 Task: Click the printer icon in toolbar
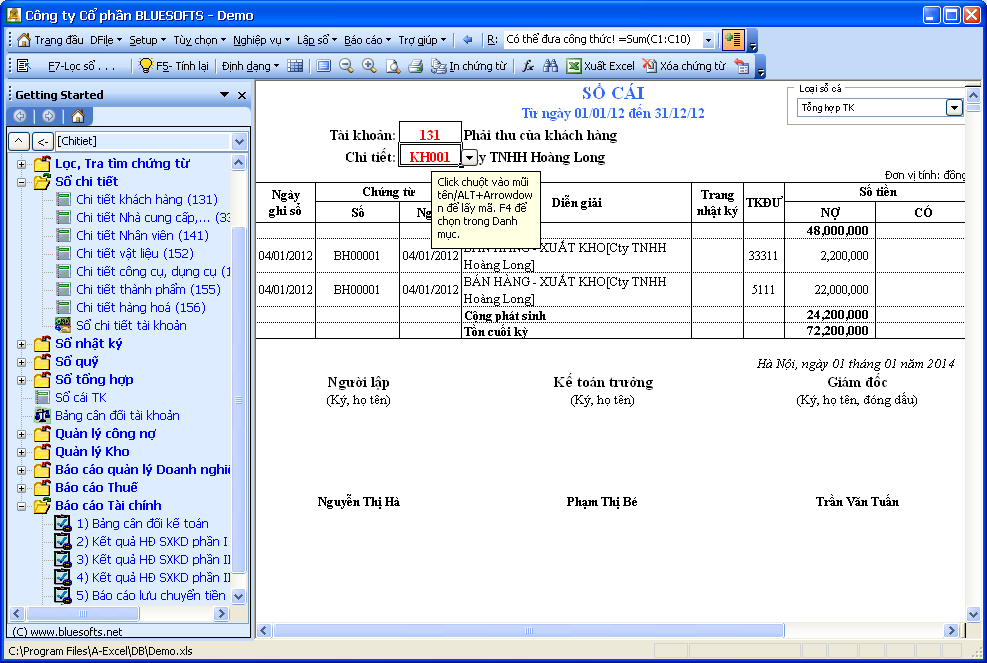click(x=415, y=66)
